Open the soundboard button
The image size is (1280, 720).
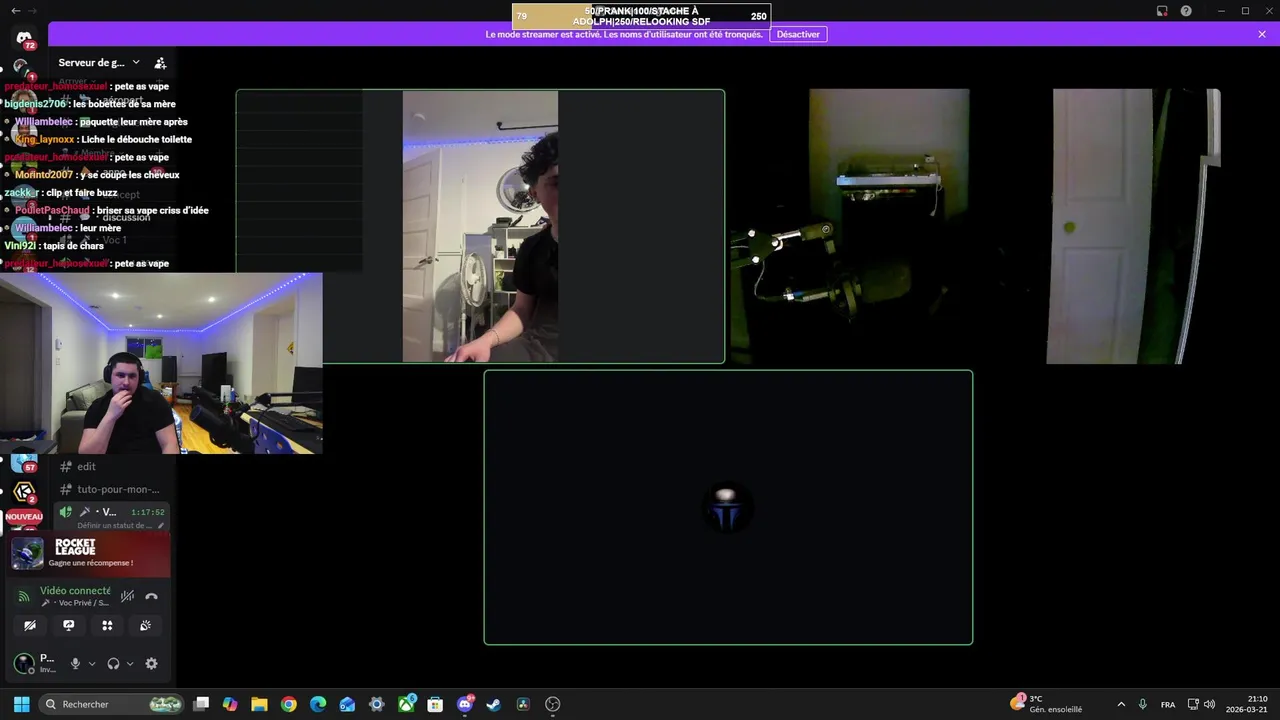[145, 625]
